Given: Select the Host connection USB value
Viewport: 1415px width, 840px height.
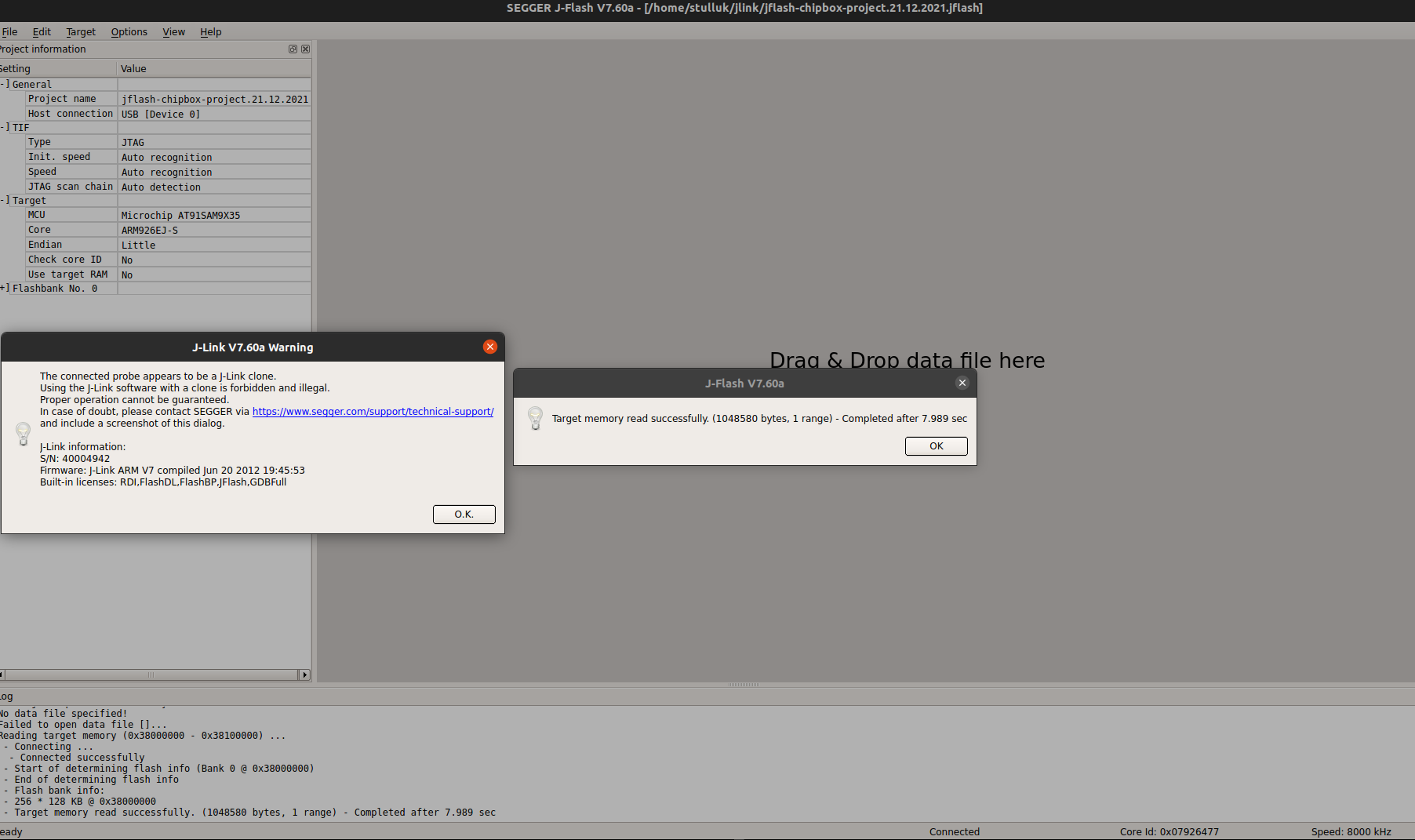Looking at the screenshot, I should [x=214, y=114].
